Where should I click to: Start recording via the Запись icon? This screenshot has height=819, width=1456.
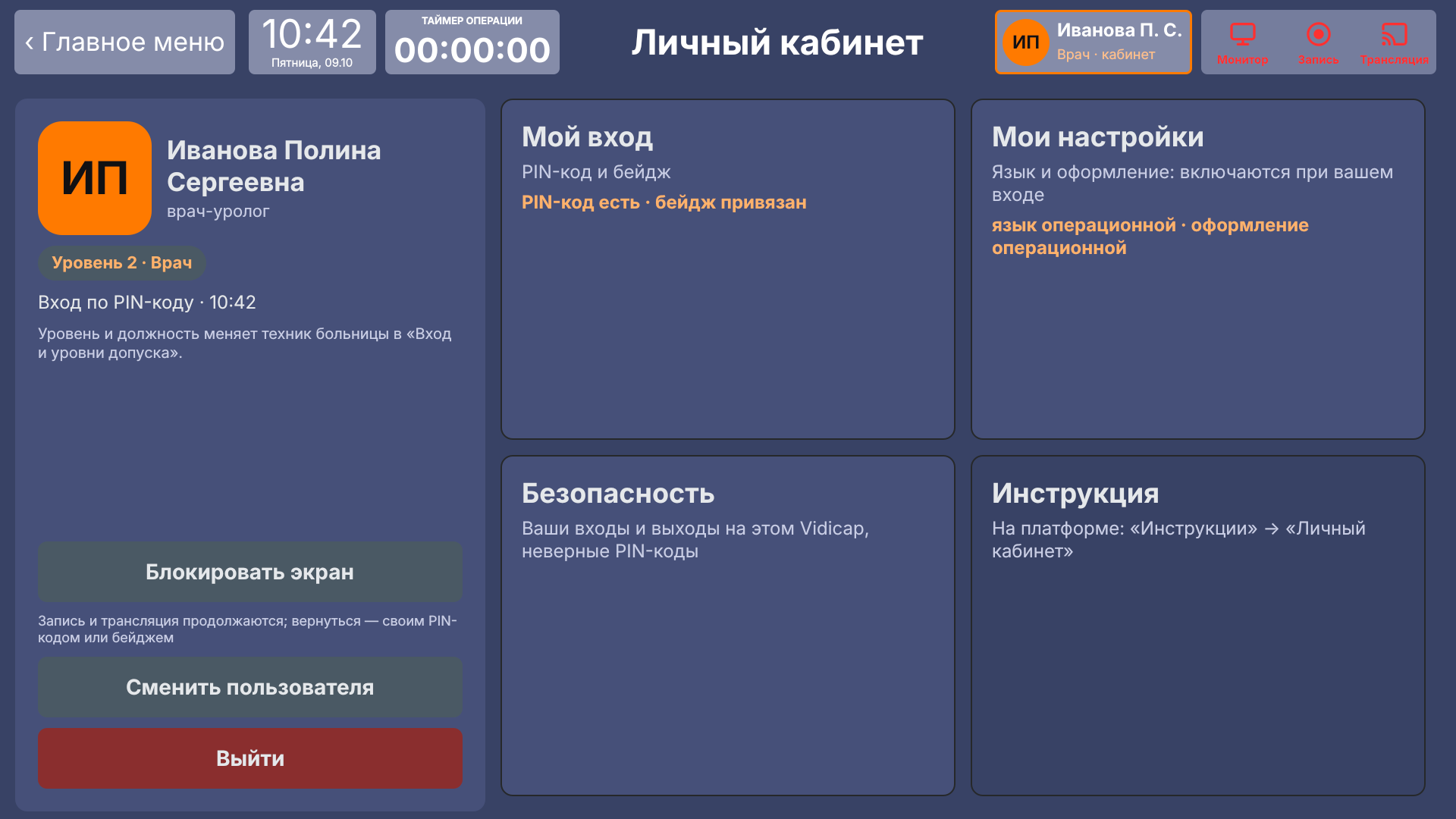tap(1318, 42)
